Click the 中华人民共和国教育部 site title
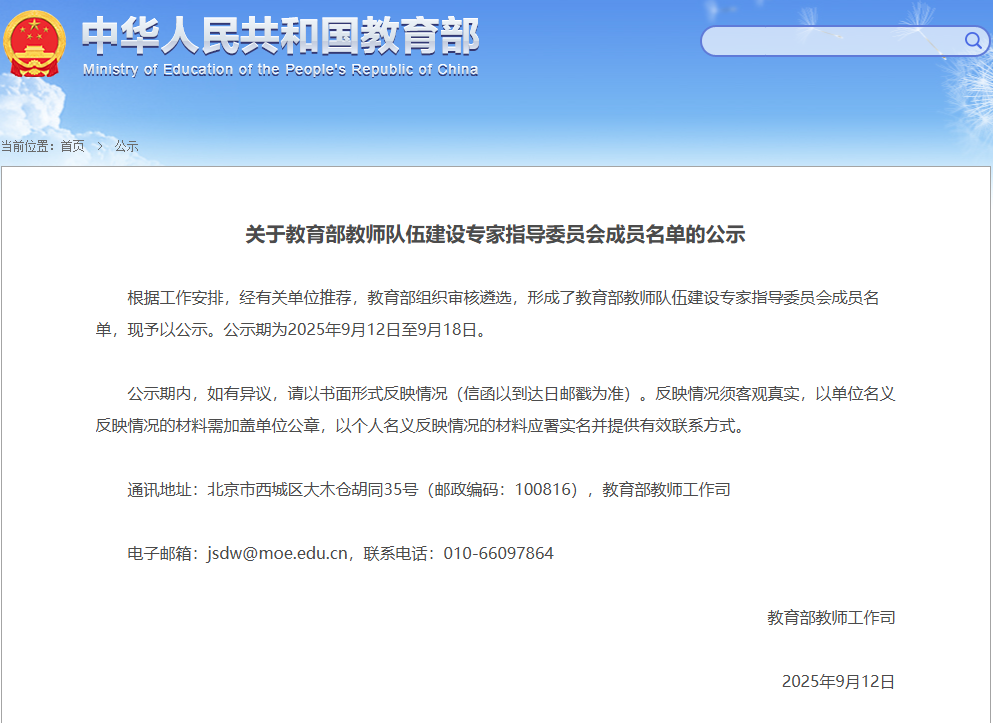Image resolution: width=993 pixels, height=723 pixels. point(281,35)
